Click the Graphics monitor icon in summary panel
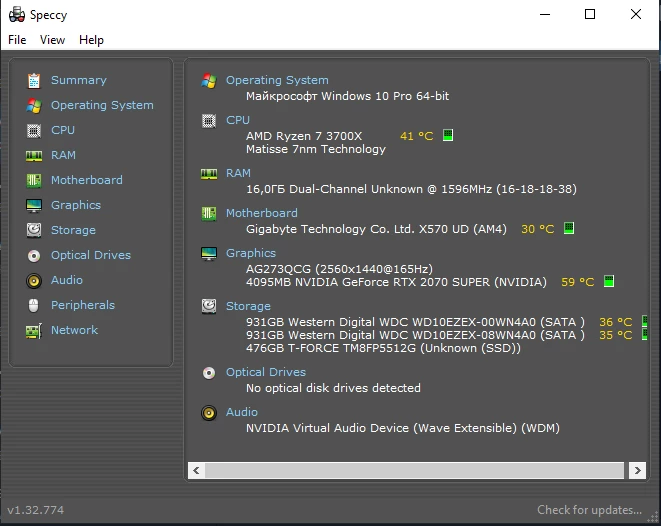The image size is (661, 526). click(209, 254)
